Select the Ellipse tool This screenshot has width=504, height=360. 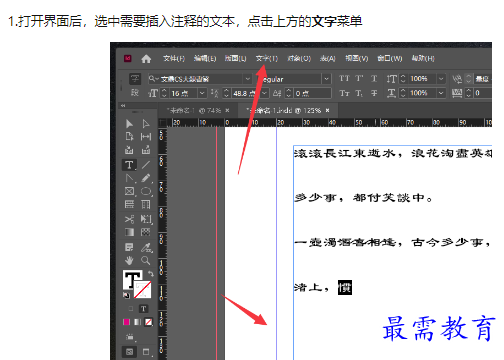pos(146,191)
